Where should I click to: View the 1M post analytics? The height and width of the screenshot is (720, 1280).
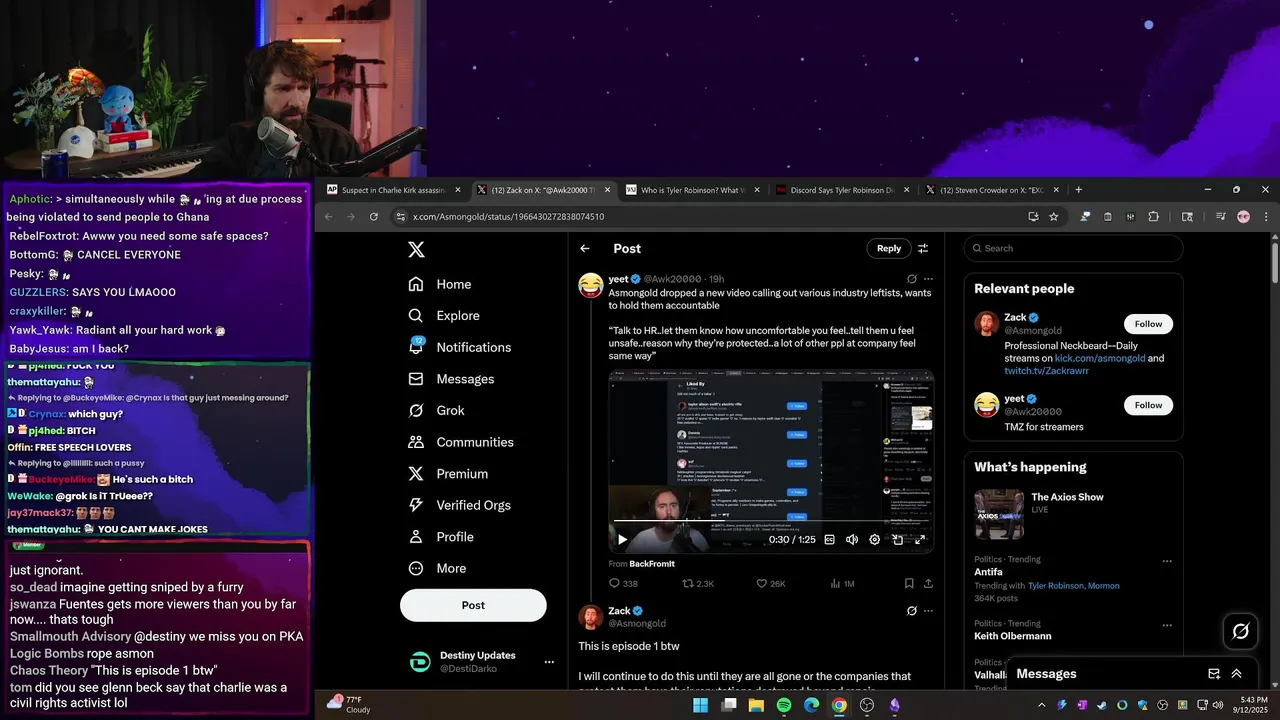[842, 583]
